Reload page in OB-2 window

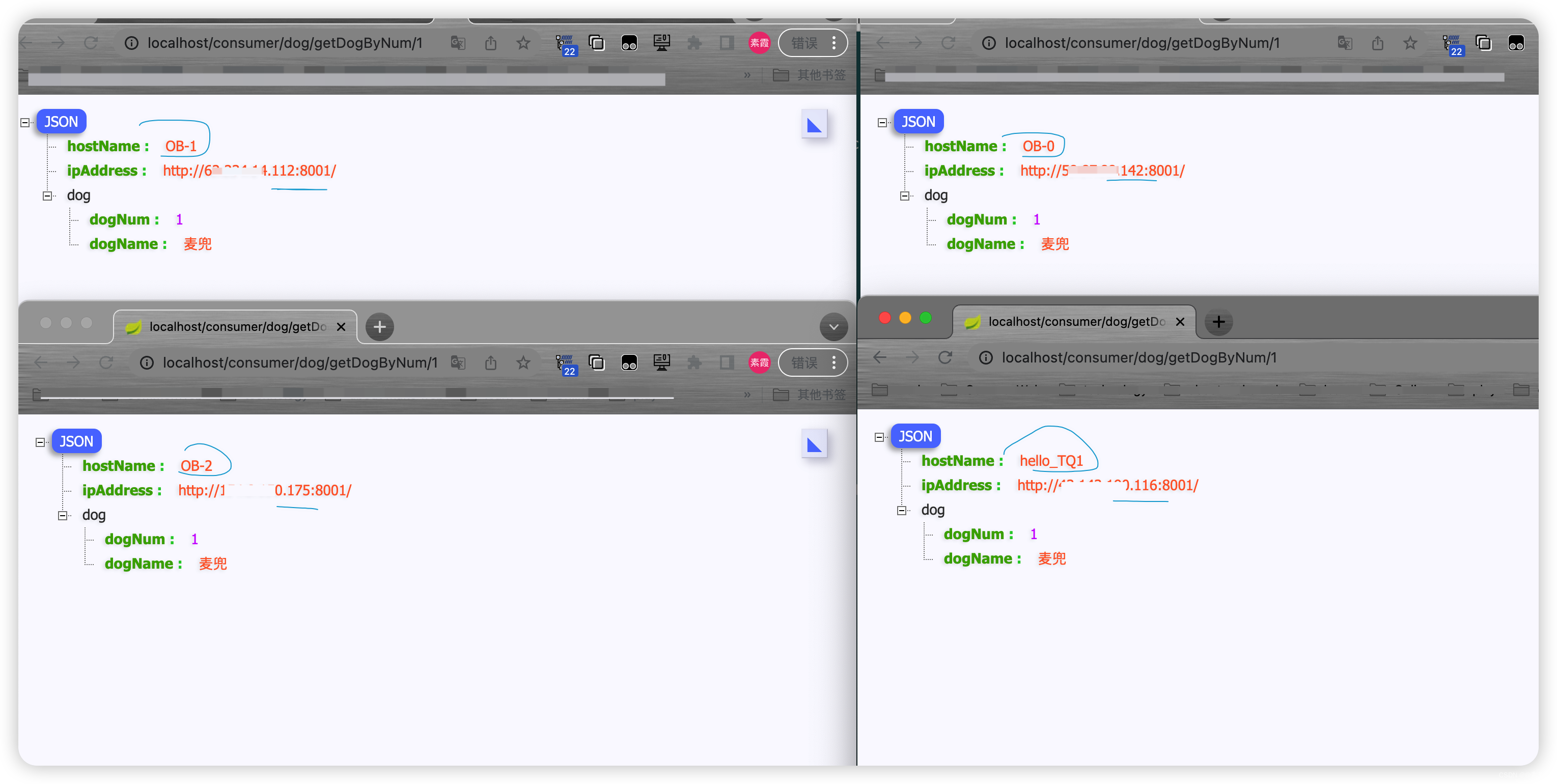point(106,362)
